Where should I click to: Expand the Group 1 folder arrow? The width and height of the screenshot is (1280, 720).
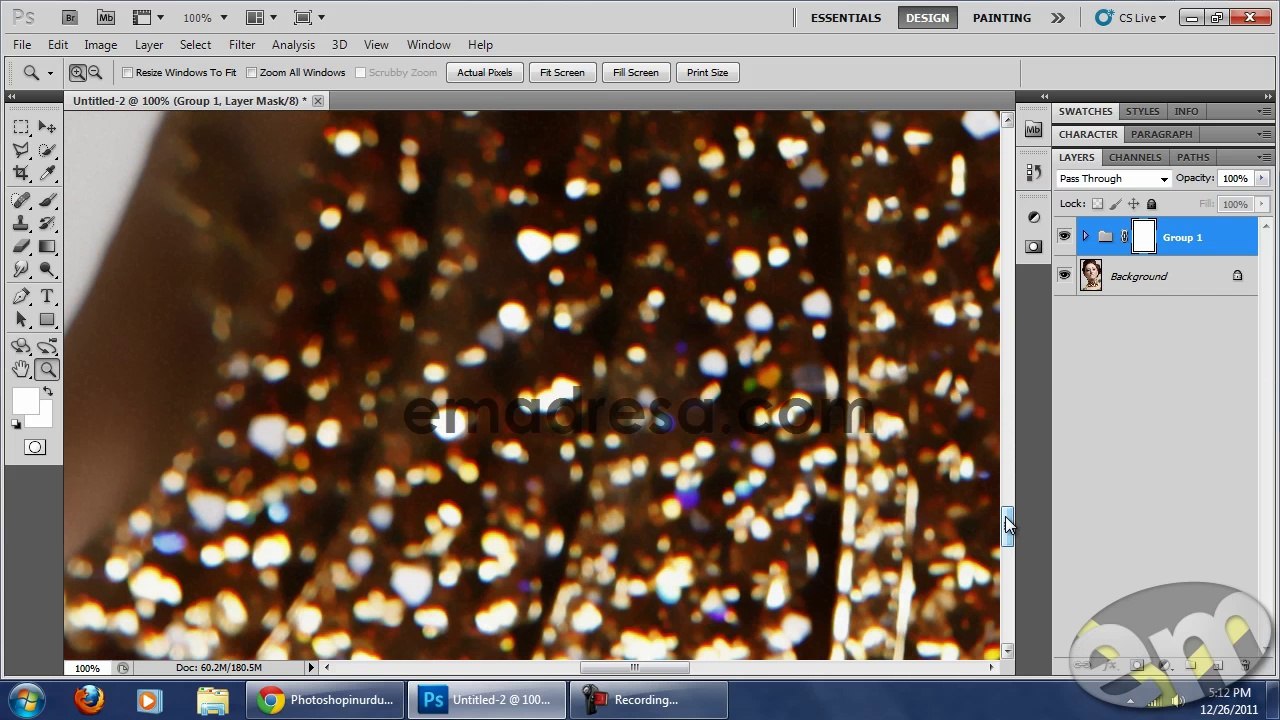(1085, 237)
